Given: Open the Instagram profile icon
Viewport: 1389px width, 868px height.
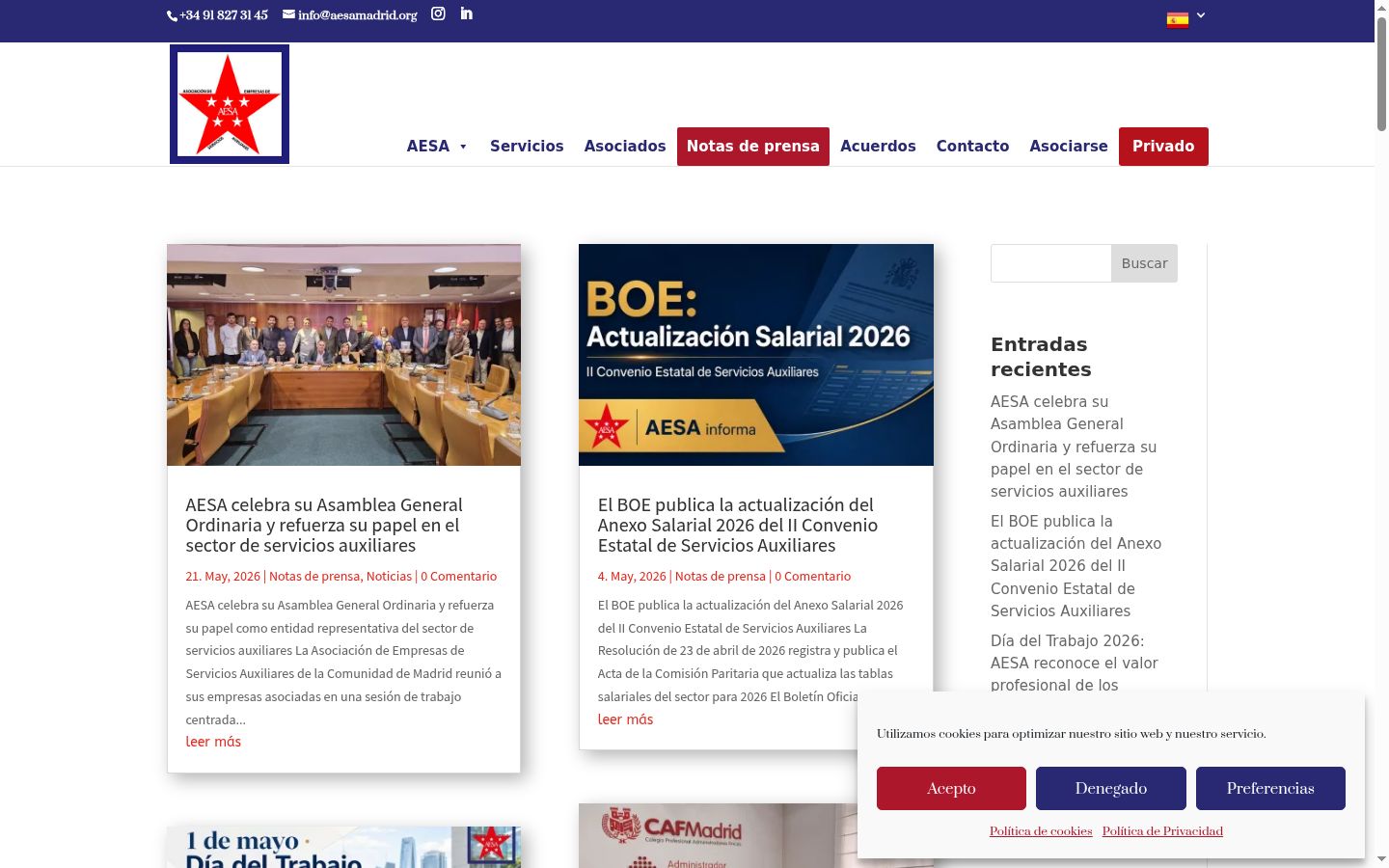Looking at the screenshot, I should pyautogui.click(x=438, y=14).
